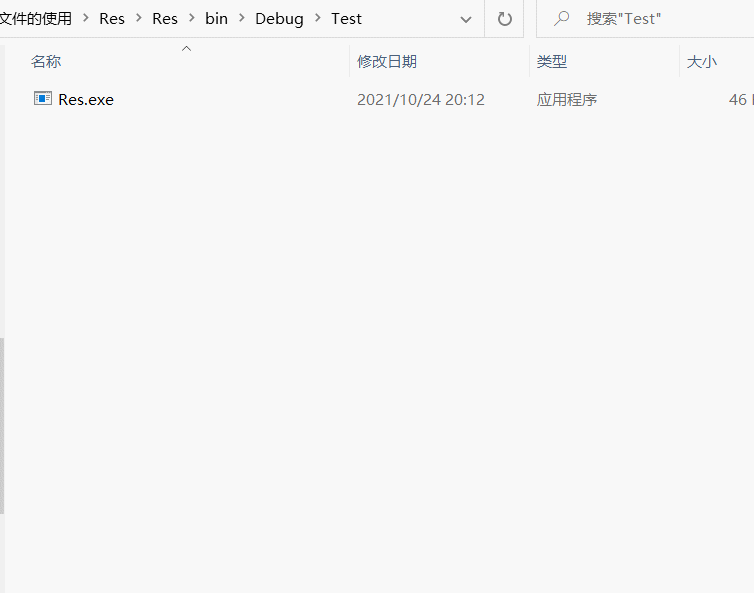Click the Test breadcrumb in the address bar
754x593 pixels.
pos(346,19)
